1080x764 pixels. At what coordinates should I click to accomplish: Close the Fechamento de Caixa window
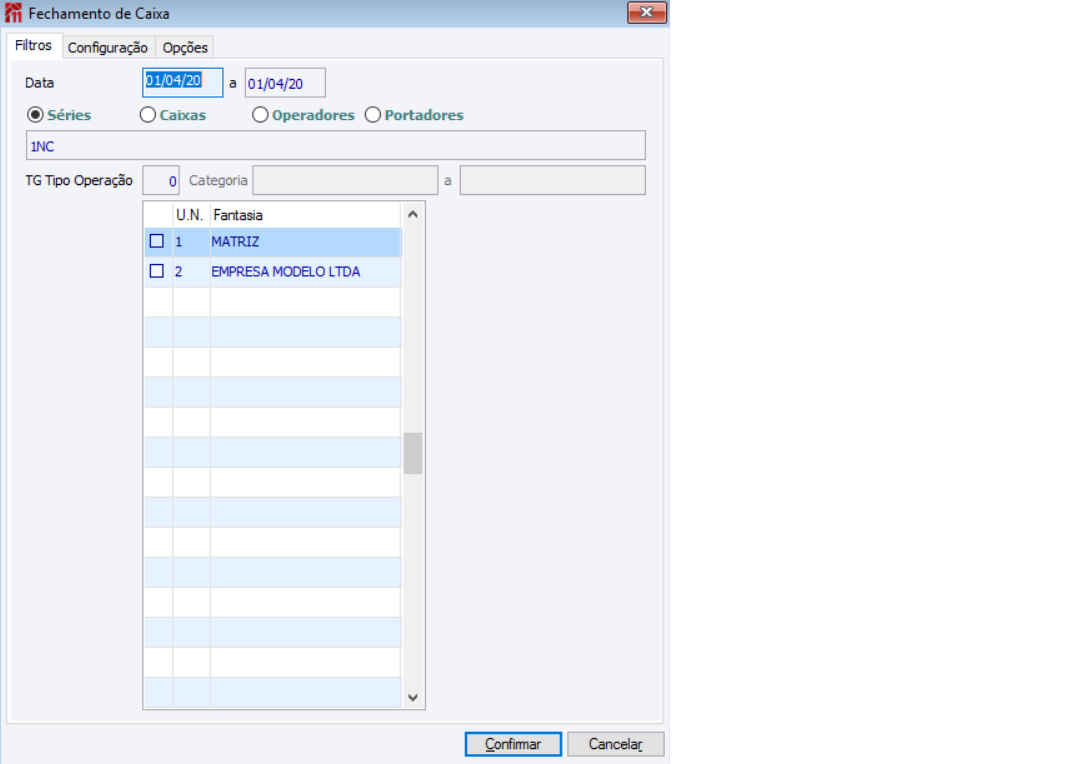647,12
